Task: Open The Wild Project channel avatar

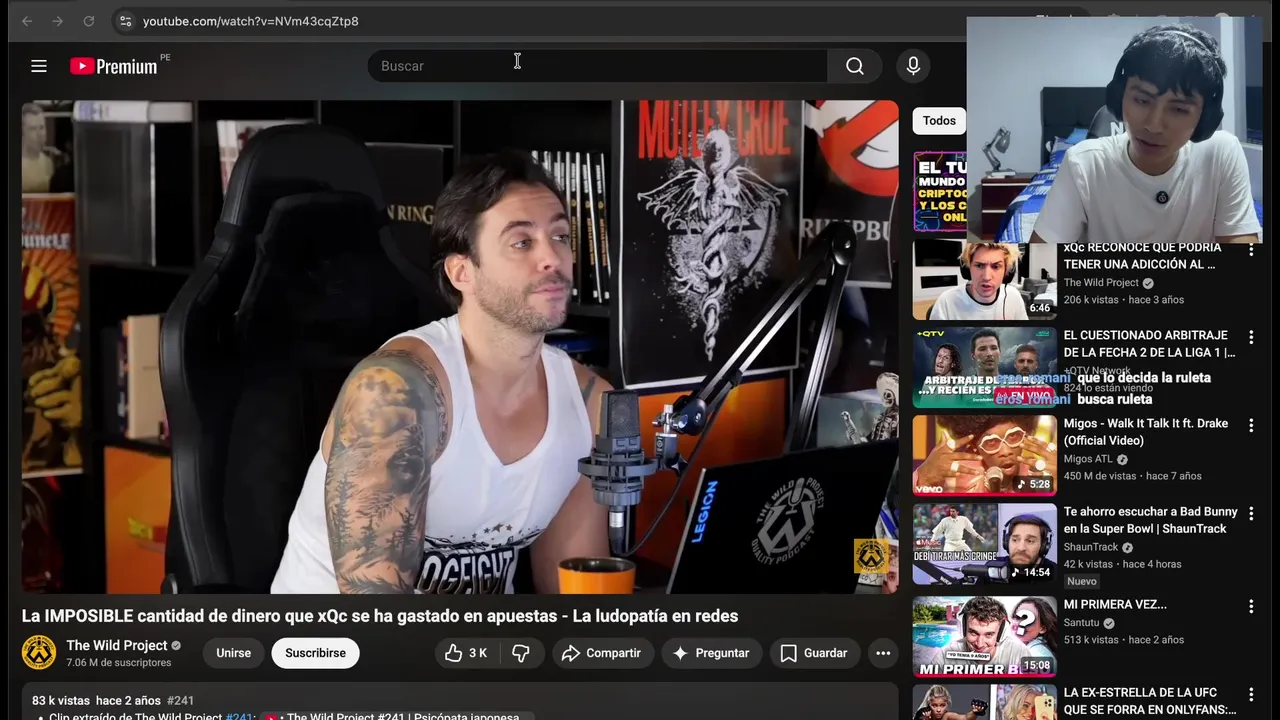Action: 39,653
